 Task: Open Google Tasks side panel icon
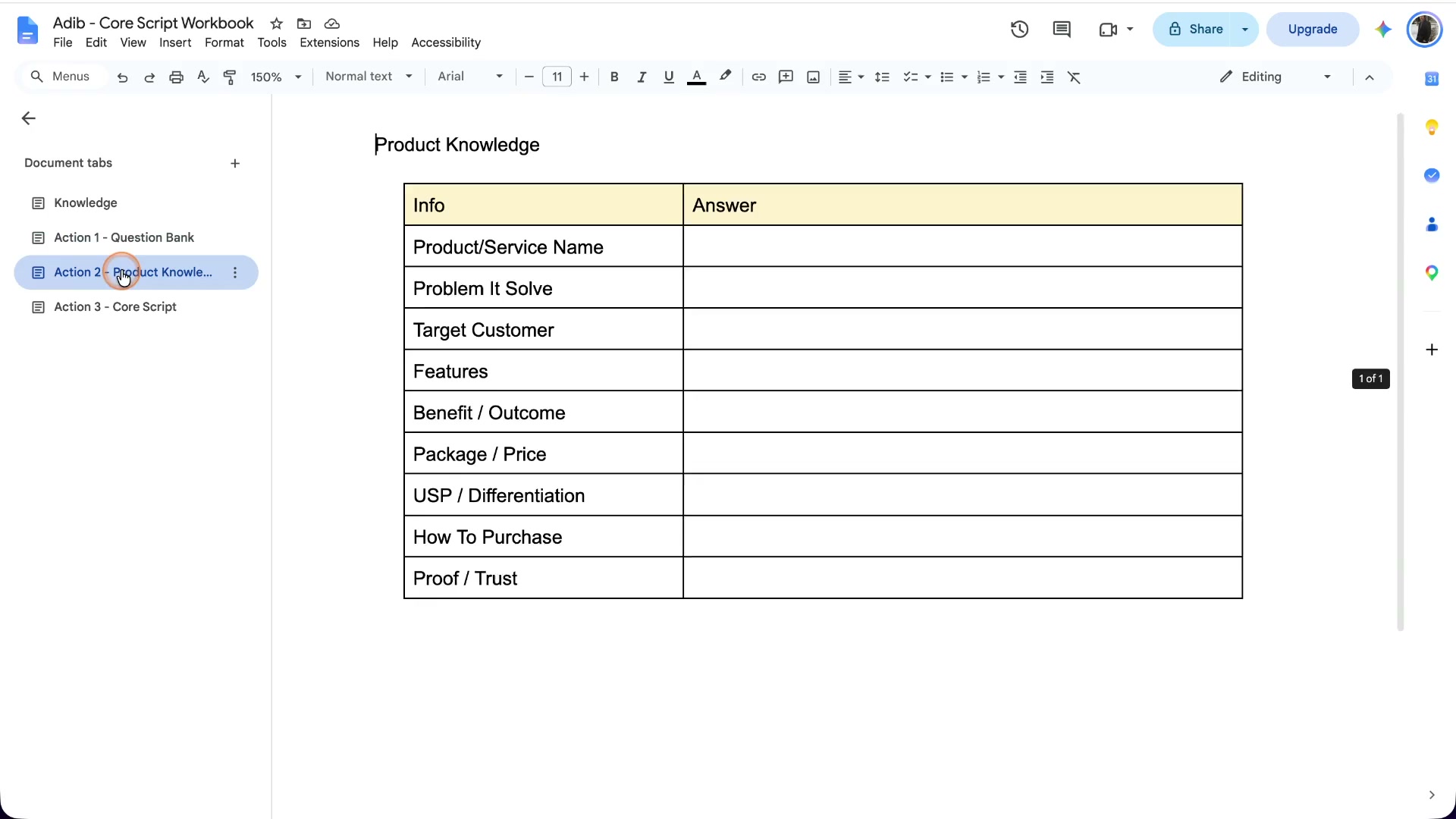[x=1432, y=175]
